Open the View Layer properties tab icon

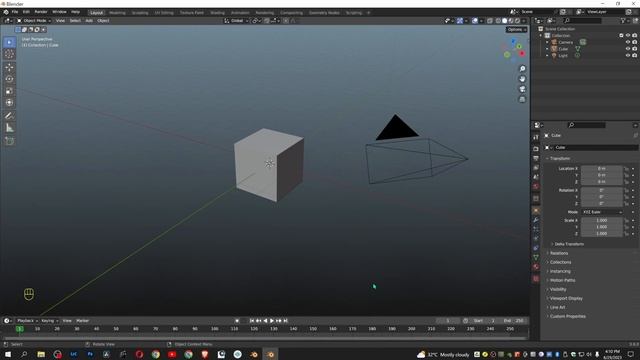[536, 168]
